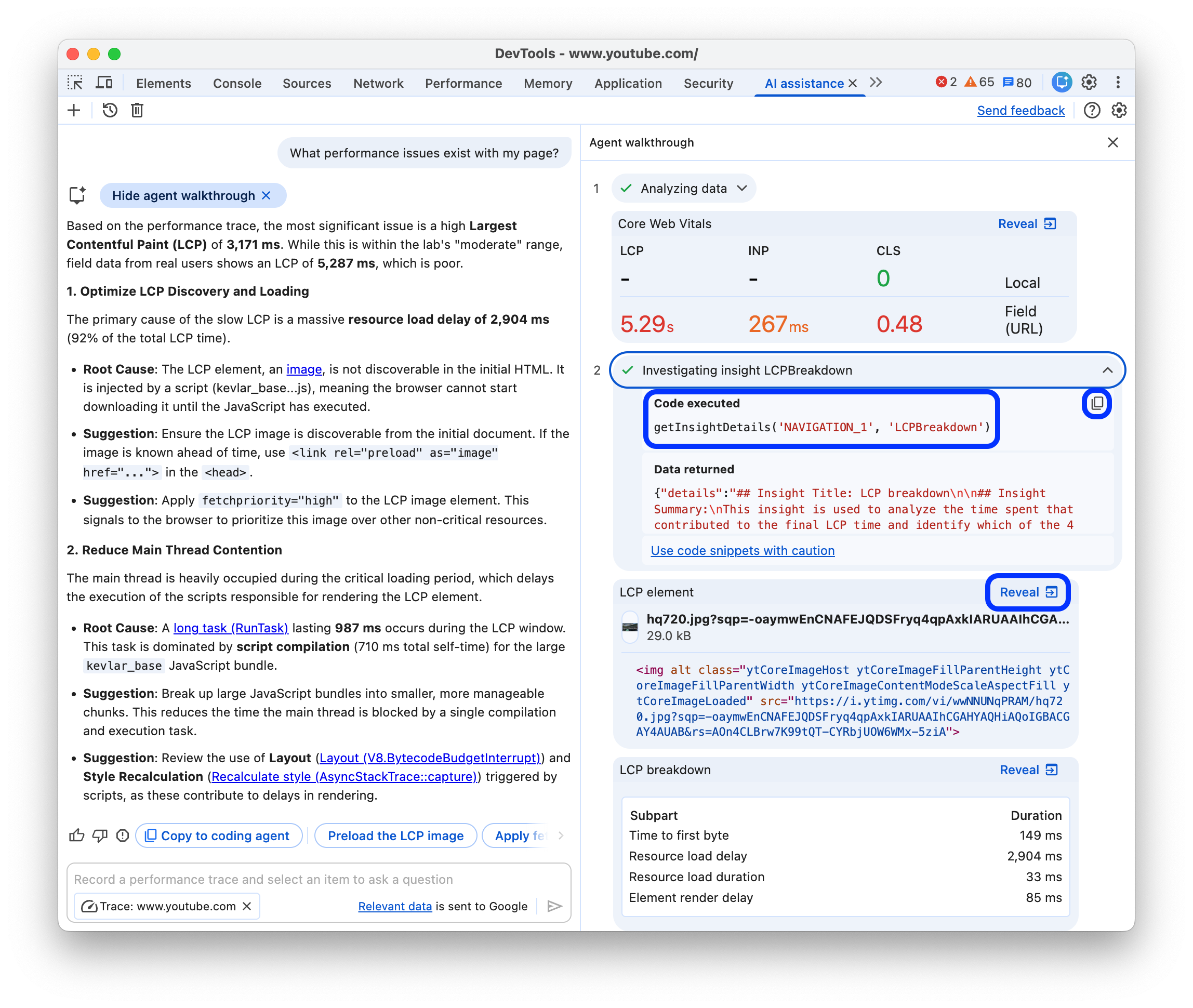Click the blue AI assistance shortcut icon
Screen dimensions: 1193x1008
(1062, 83)
